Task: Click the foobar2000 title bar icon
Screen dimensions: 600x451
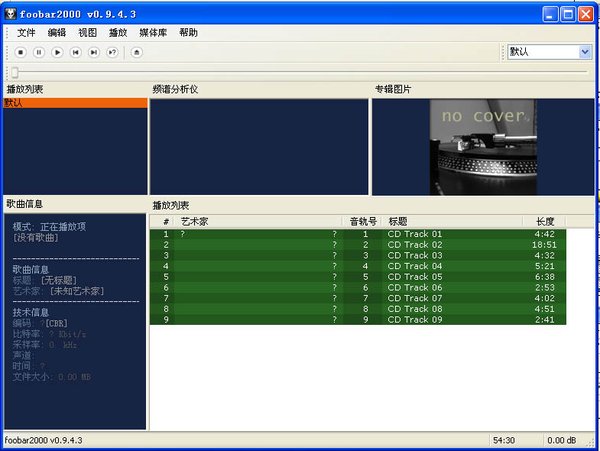Action: tap(10, 14)
